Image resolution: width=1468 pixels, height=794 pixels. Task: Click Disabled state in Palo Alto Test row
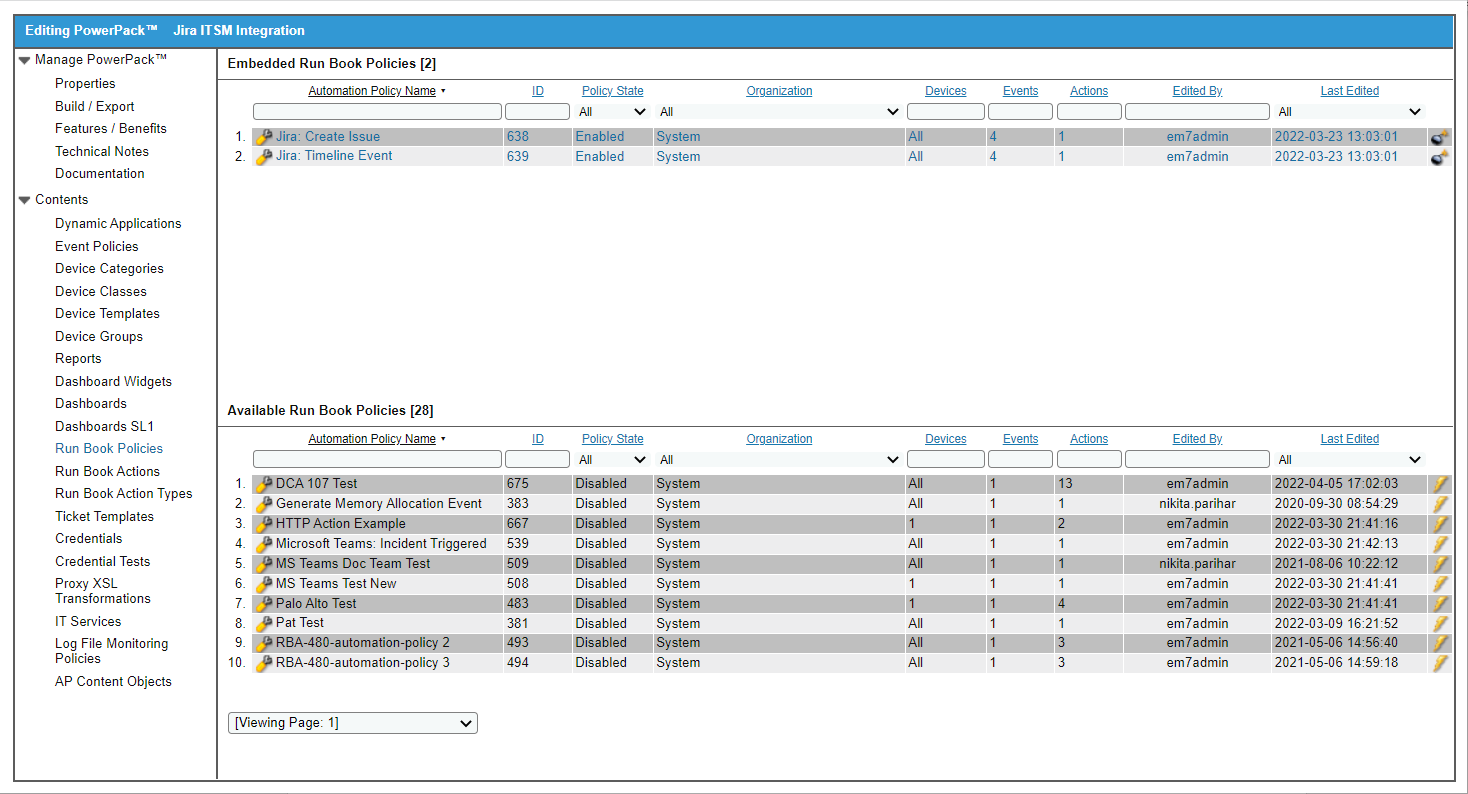pyautogui.click(x=601, y=604)
